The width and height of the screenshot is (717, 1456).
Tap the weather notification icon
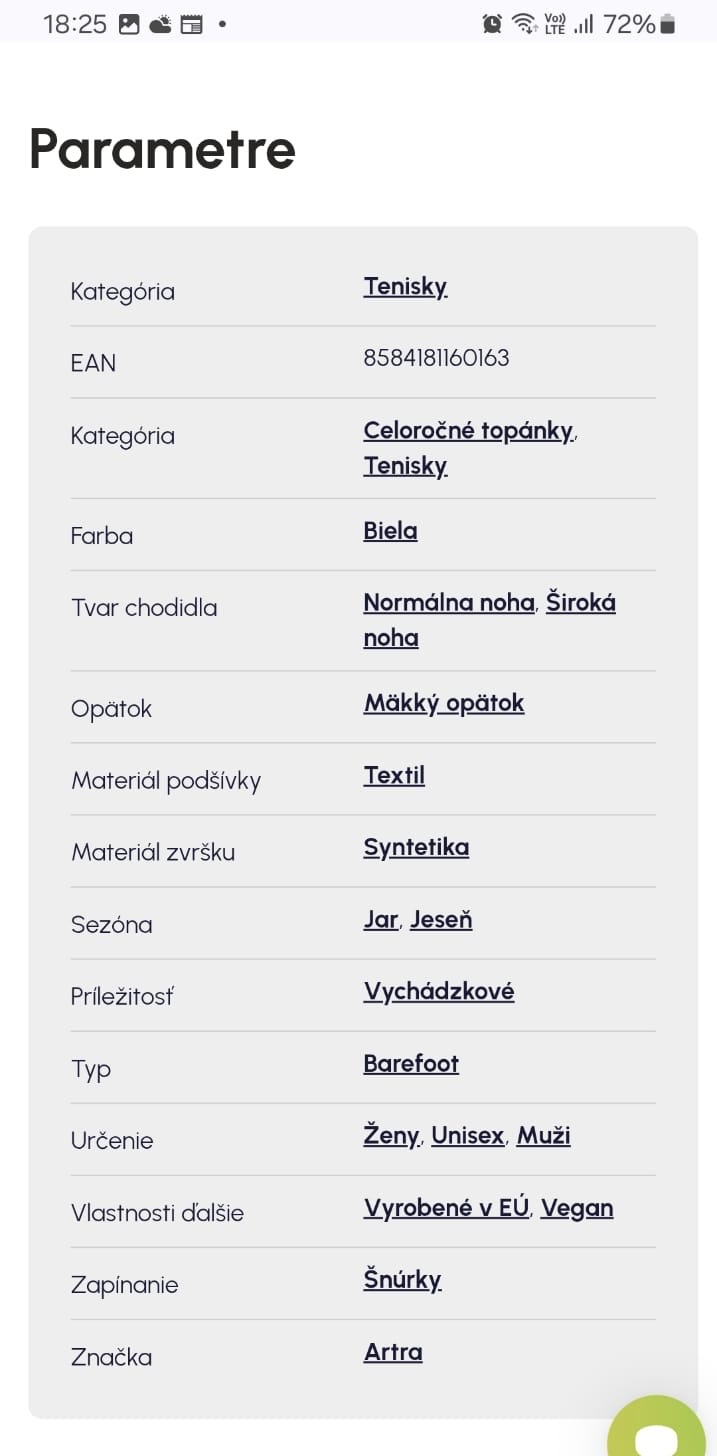tap(160, 24)
